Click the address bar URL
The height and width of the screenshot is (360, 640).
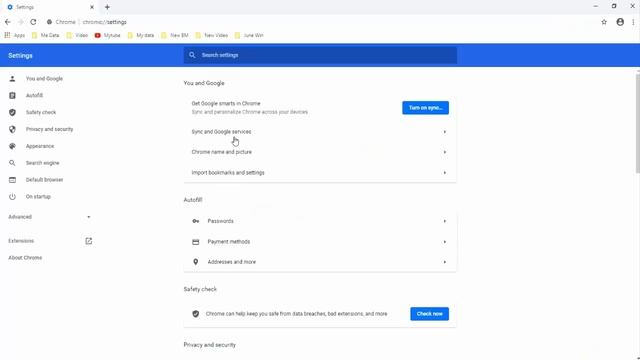pos(104,22)
